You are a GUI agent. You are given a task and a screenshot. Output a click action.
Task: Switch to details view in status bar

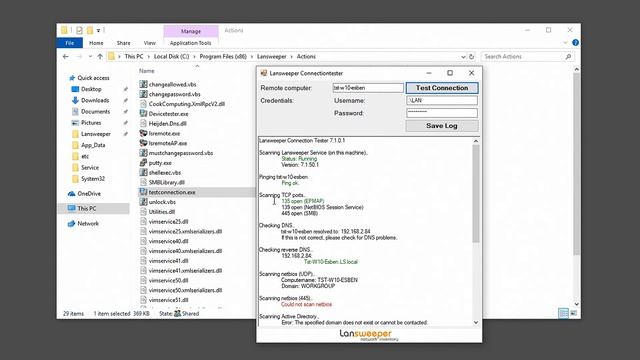563,313
